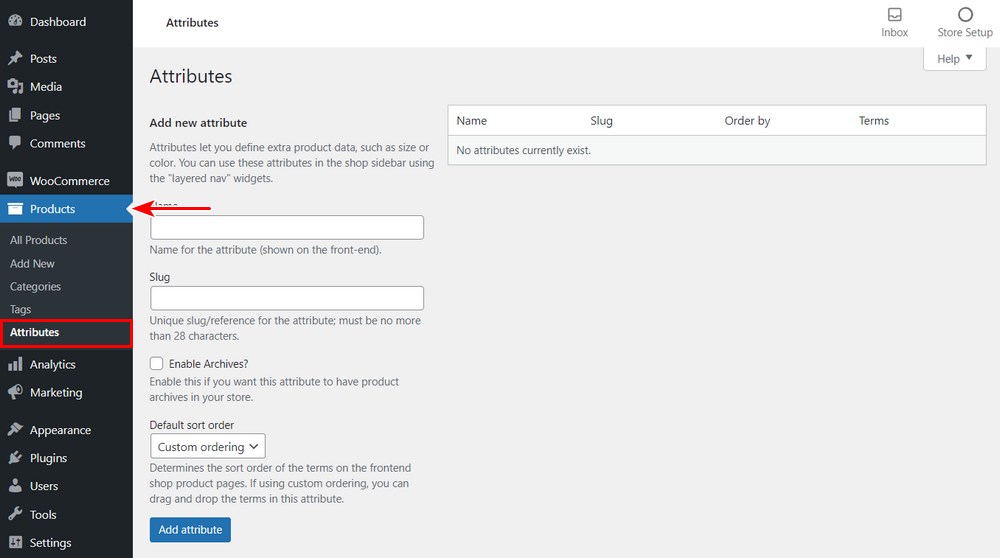Click the Dashboard gauge icon
The height and width of the screenshot is (558, 1000).
15,21
